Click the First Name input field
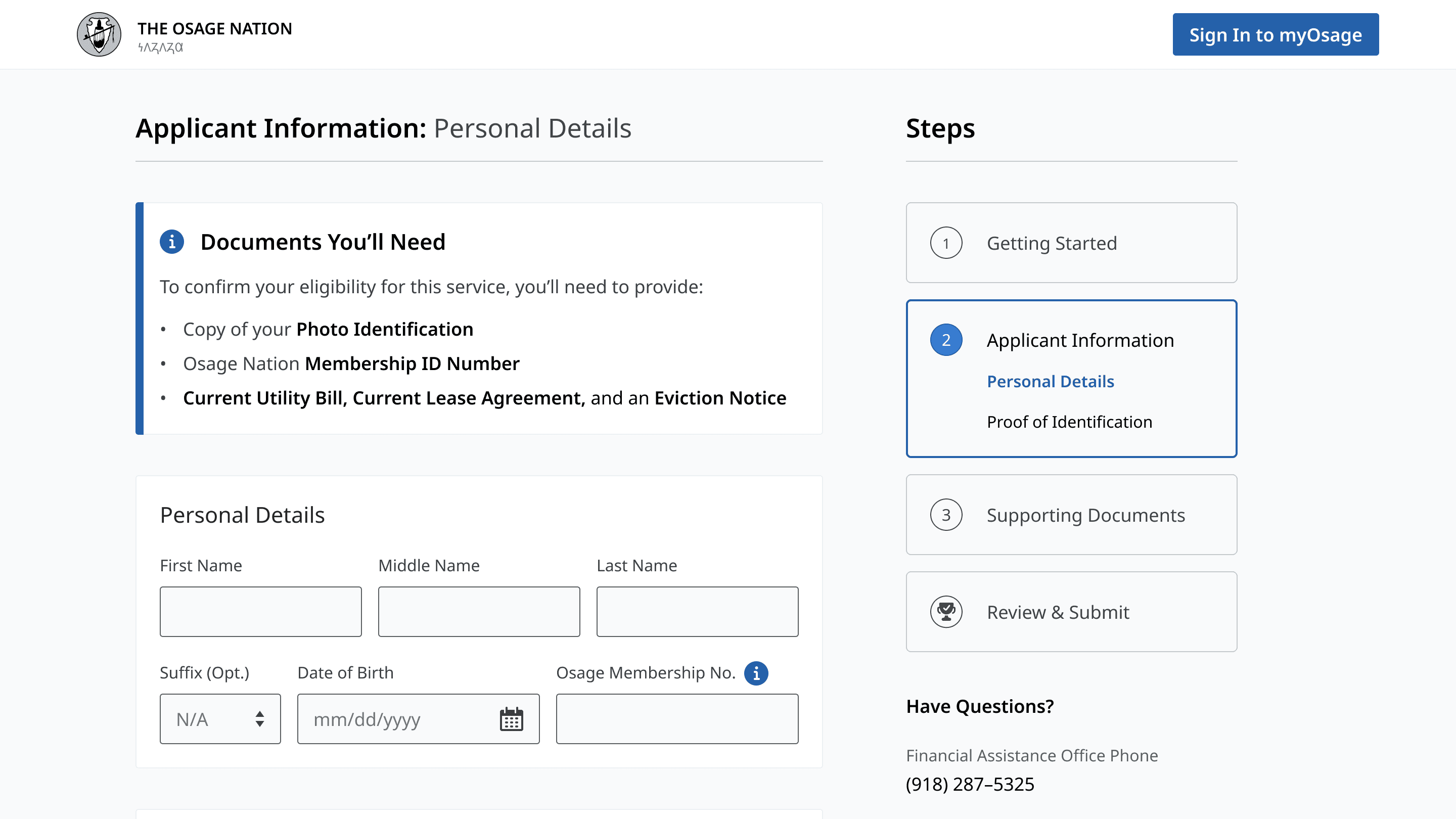 tap(260, 612)
